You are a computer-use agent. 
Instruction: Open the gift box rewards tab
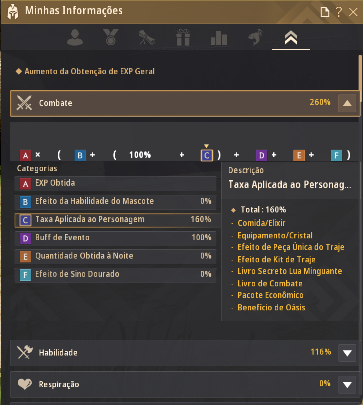coord(183,37)
